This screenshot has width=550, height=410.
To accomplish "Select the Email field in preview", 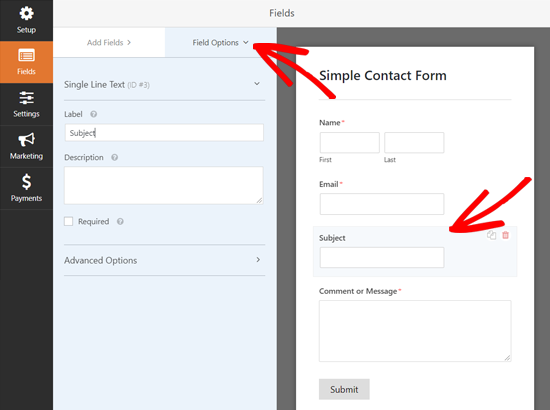I will coord(382,204).
